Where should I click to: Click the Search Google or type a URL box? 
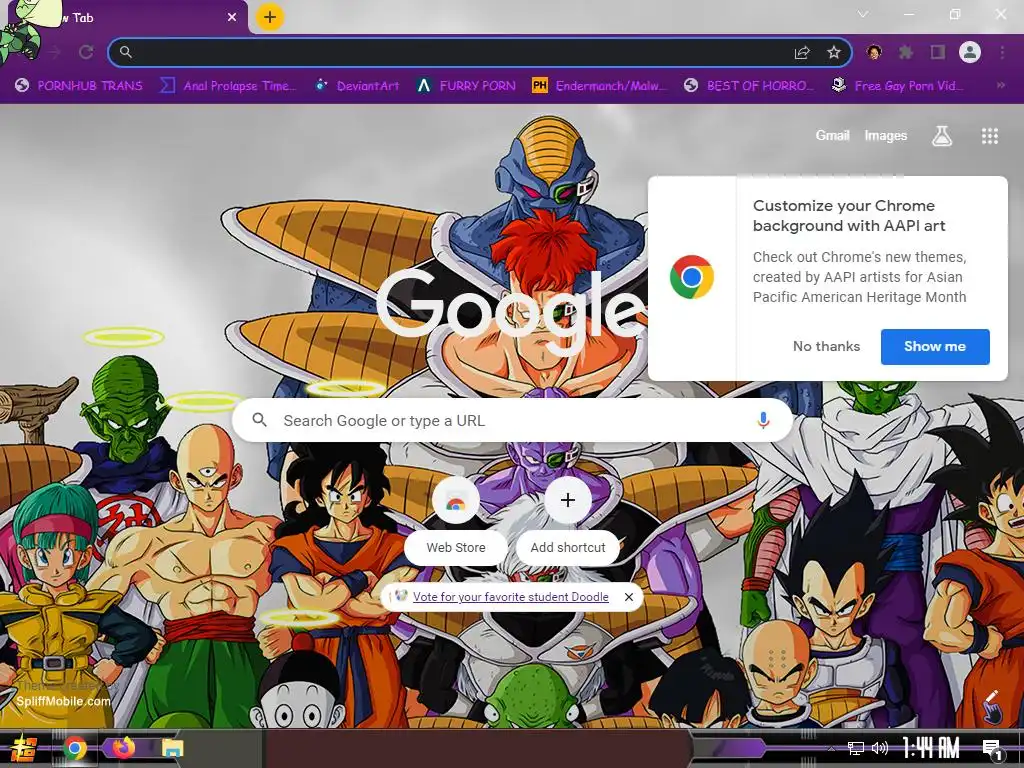[513, 421]
